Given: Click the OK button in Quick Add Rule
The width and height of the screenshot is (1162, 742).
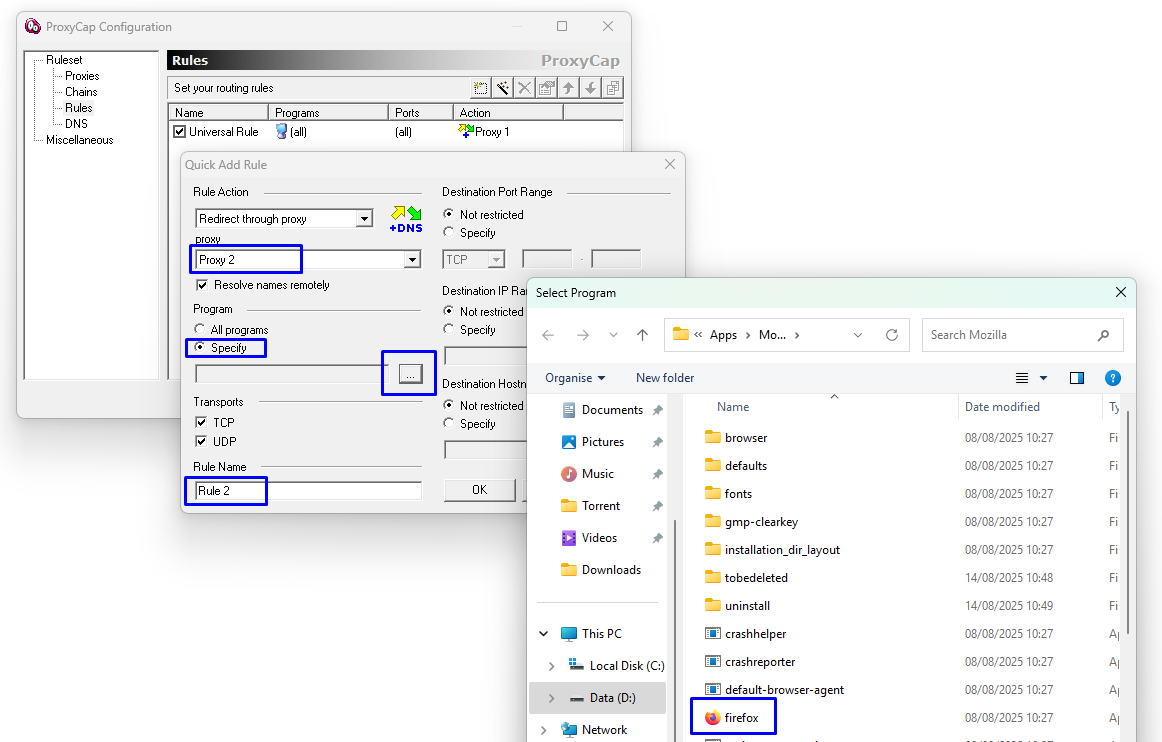Looking at the screenshot, I should pos(479,490).
